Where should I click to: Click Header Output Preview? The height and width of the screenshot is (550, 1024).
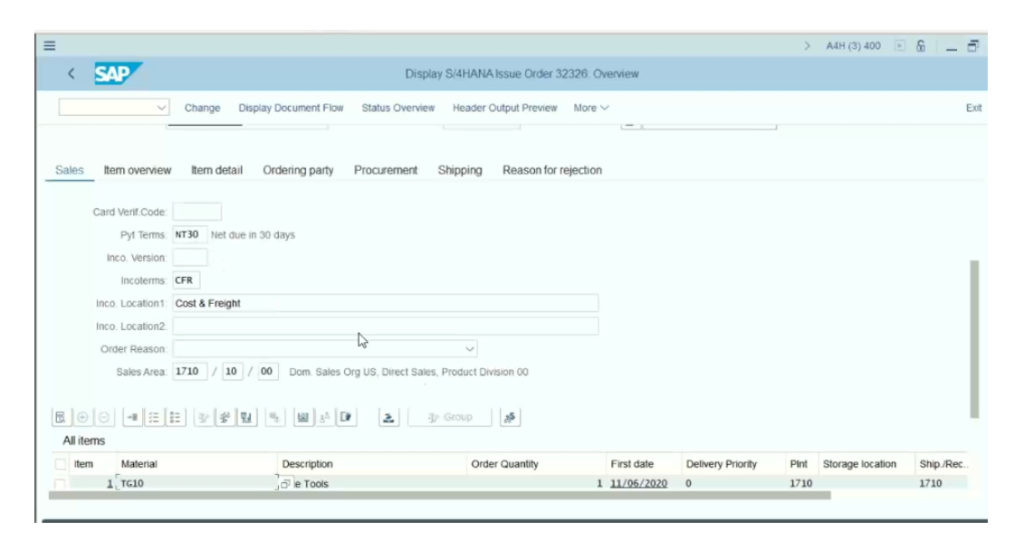505,108
